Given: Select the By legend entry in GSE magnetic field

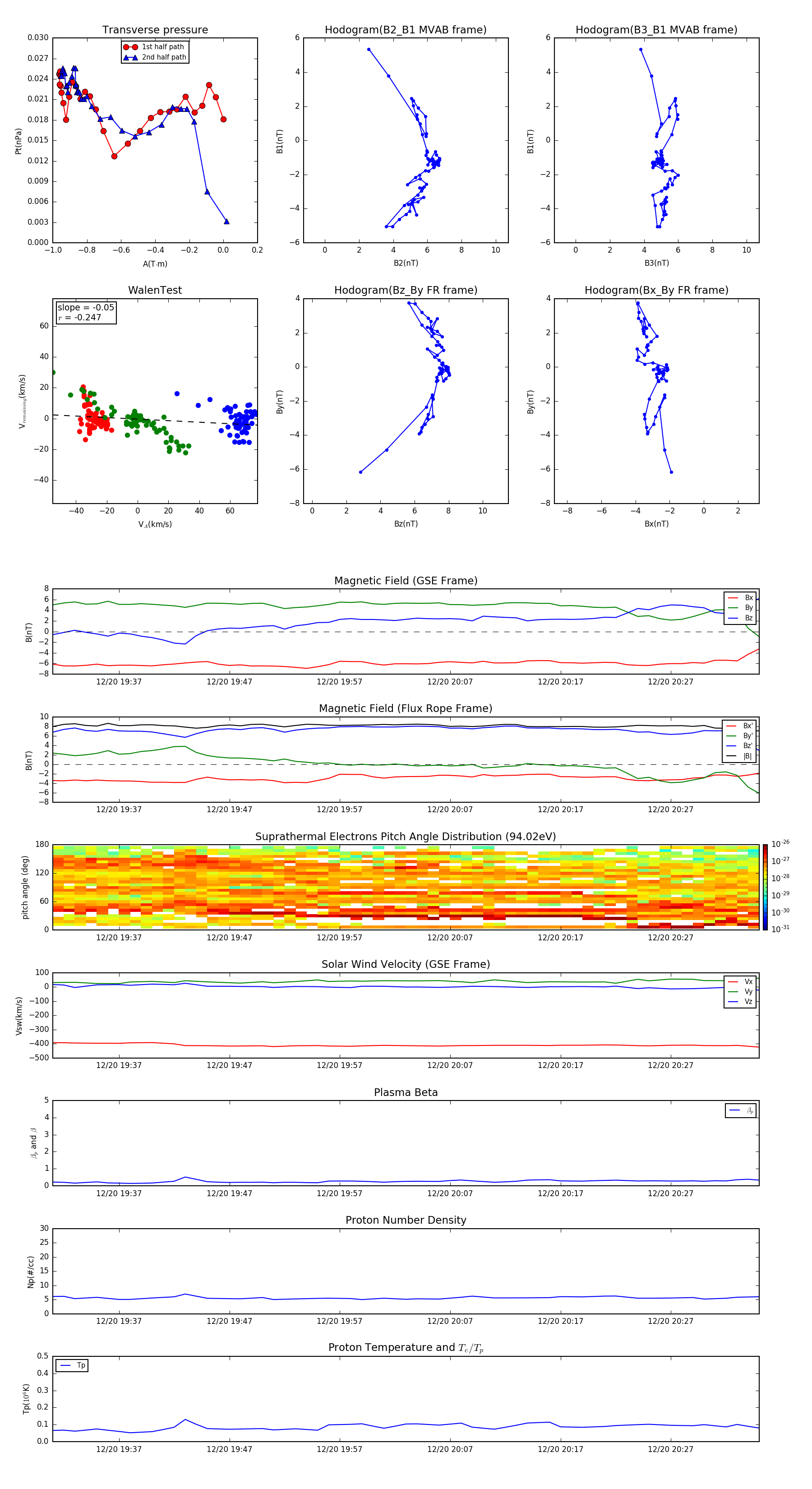Looking at the screenshot, I should [740, 608].
